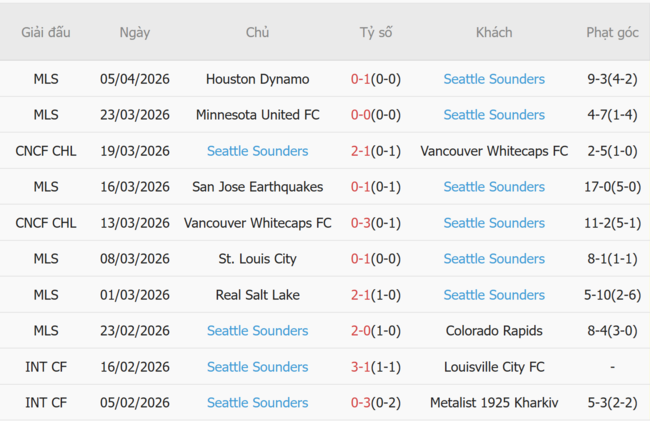Click the 2-1(0-1) score versus Vancouver Whitecaps
Image resolution: width=650 pixels, height=440 pixels.
(376, 151)
